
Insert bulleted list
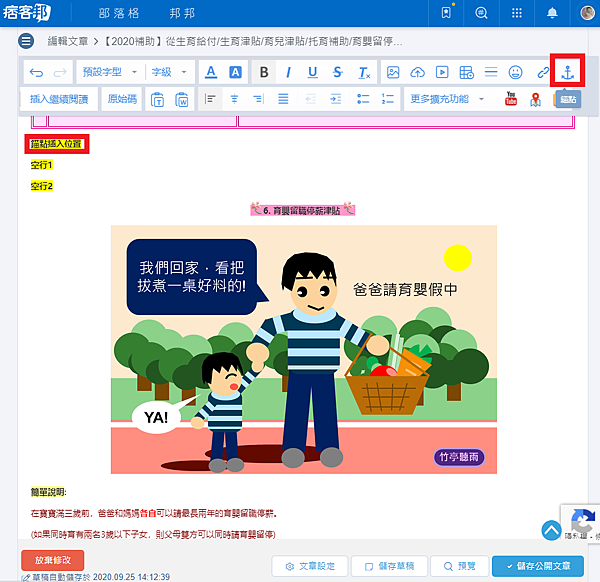click(363, 99)
